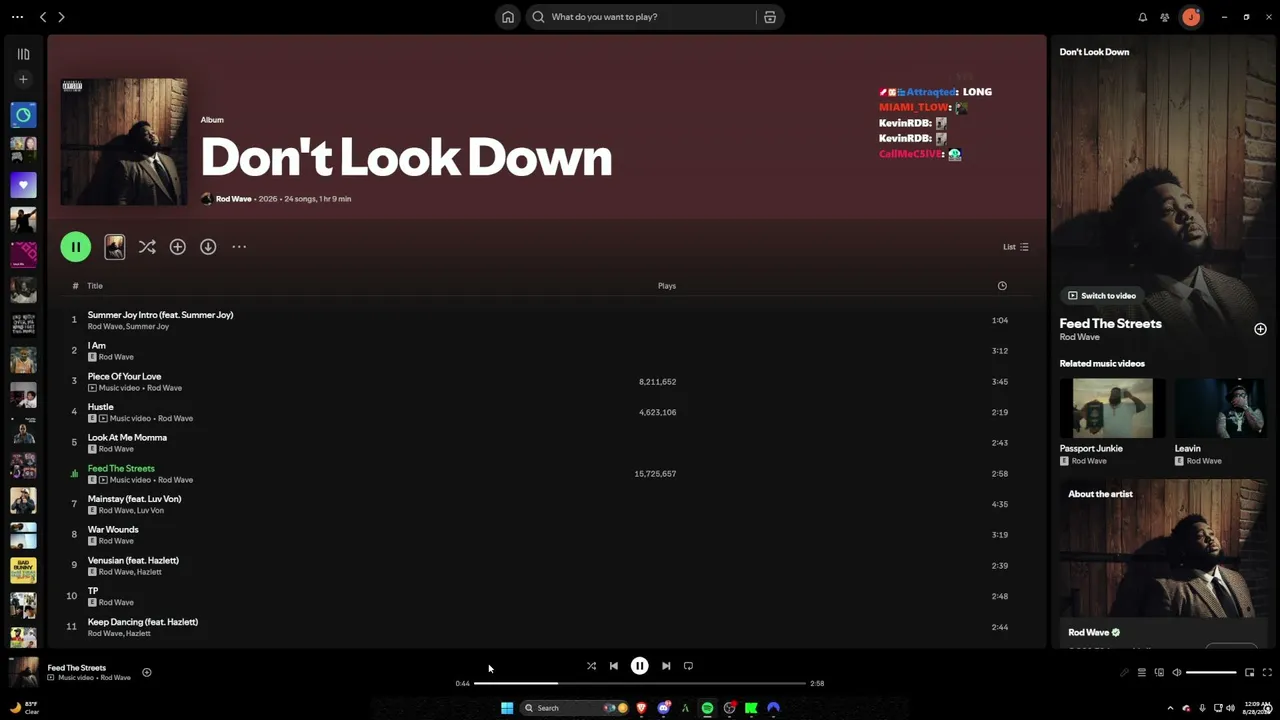Screen dimensions: 1280x720
Task: Click the playing track title 'Feed The Streets' in the list
Action: pos(121,468)
